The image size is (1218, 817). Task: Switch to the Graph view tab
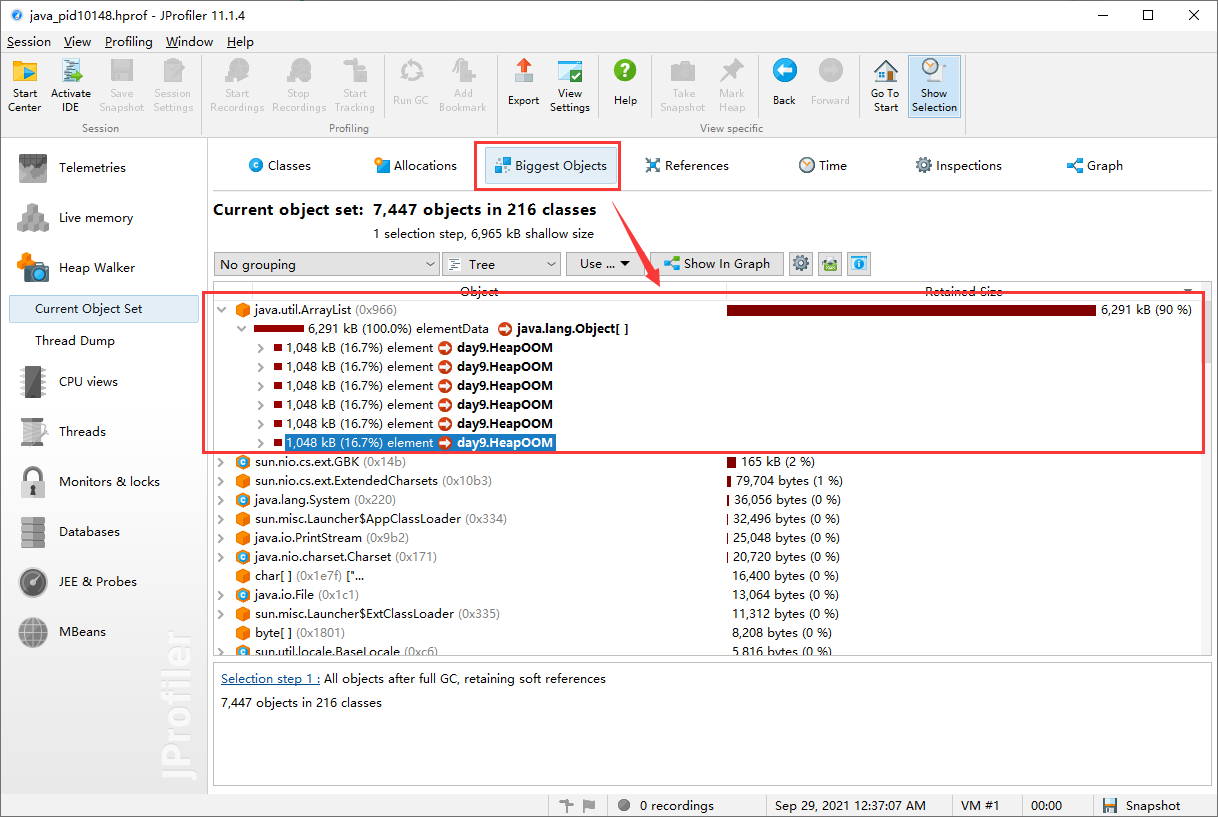(x=1095, y=166)
